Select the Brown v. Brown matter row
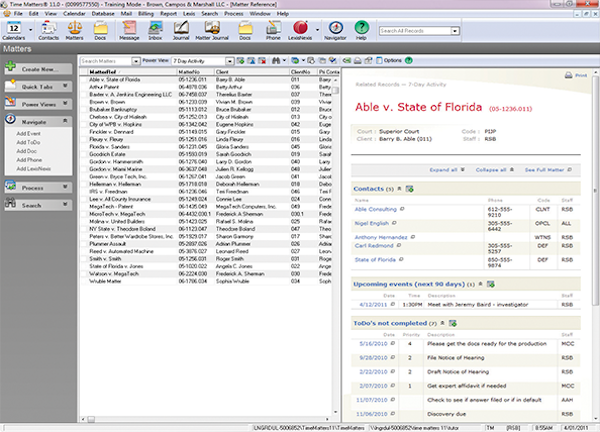 click(103, 101)
